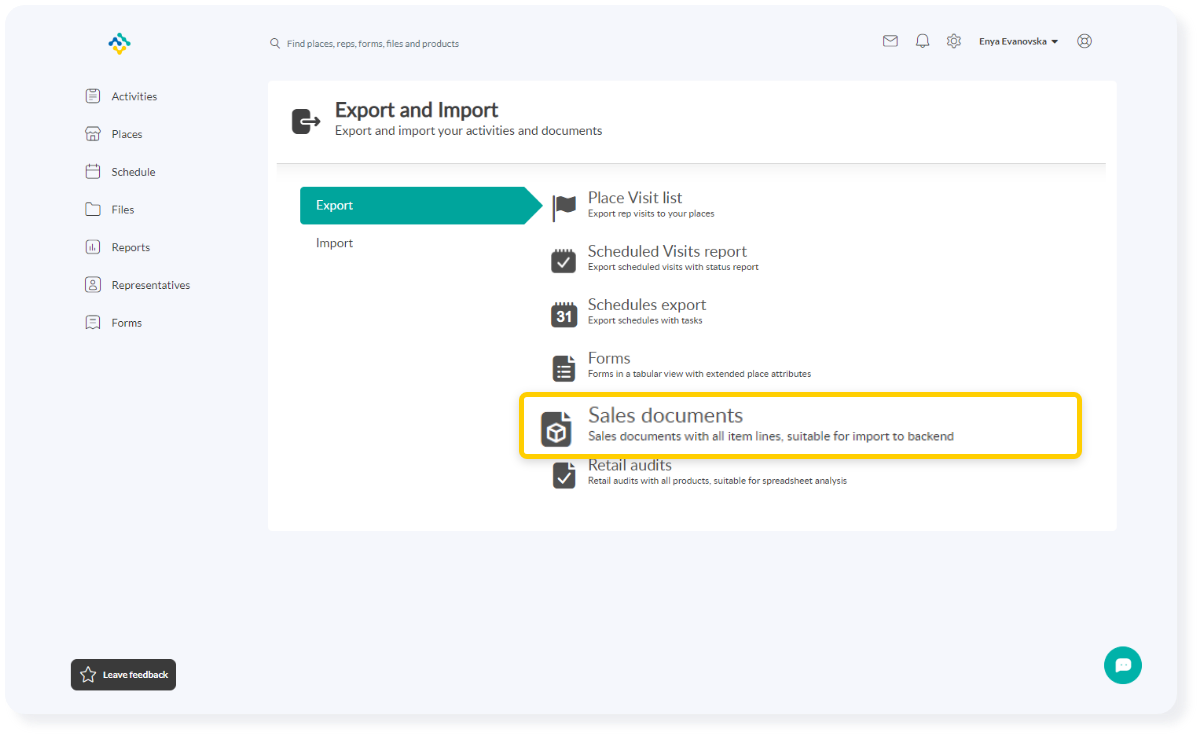This screenshot has height=739, width=1202.
Task: Open the Representatives sidebar item
Action: tap(151, 286)
